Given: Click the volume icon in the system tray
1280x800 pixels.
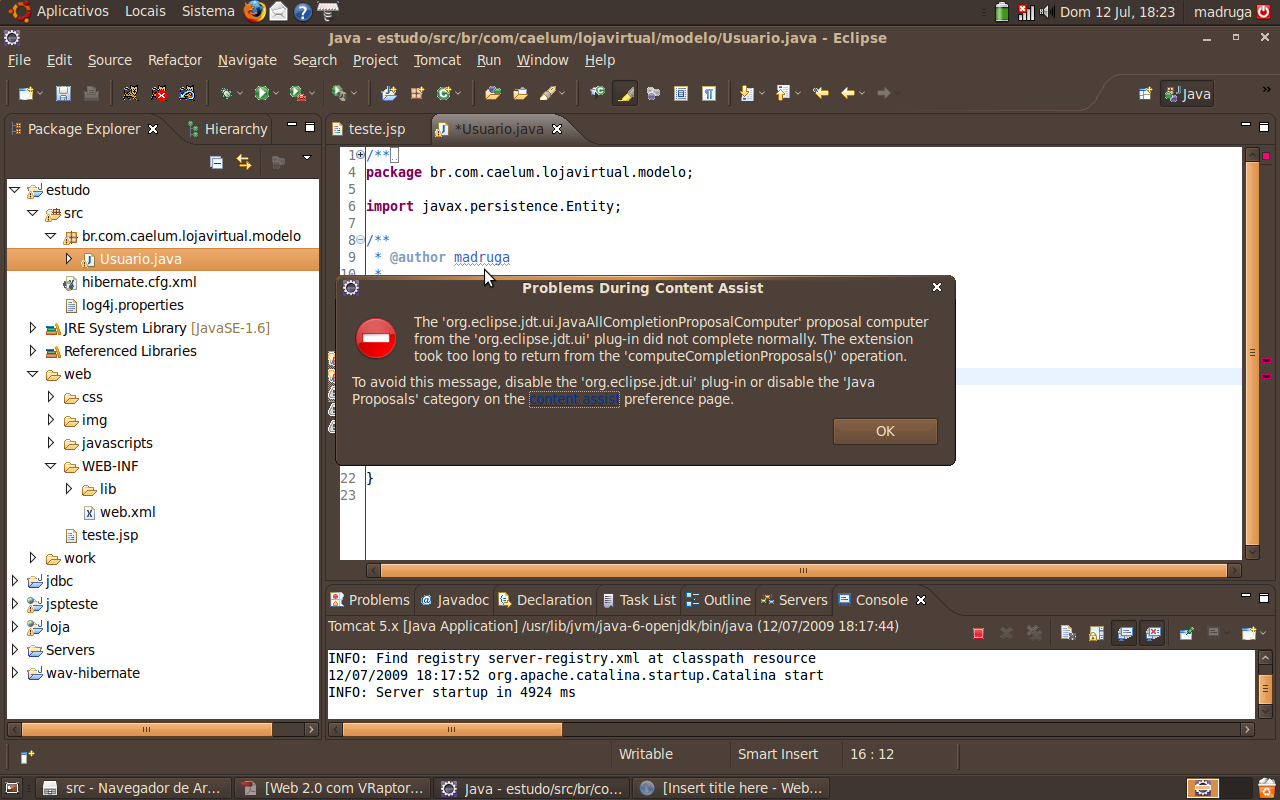Looking at the screenshot, I should (x=1046, y=12).
